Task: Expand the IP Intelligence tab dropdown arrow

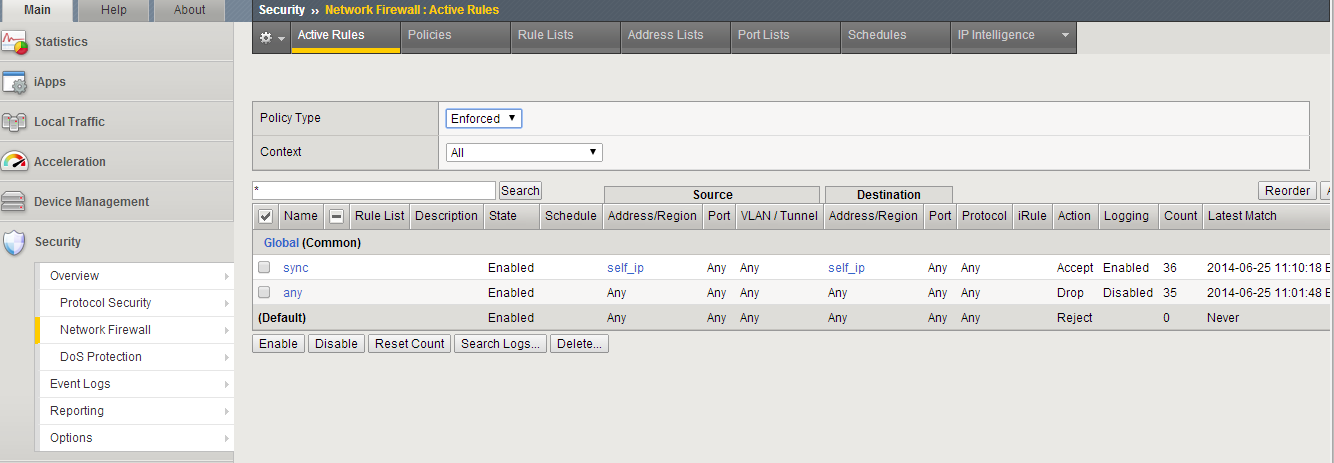Action: coord(1065,36)
